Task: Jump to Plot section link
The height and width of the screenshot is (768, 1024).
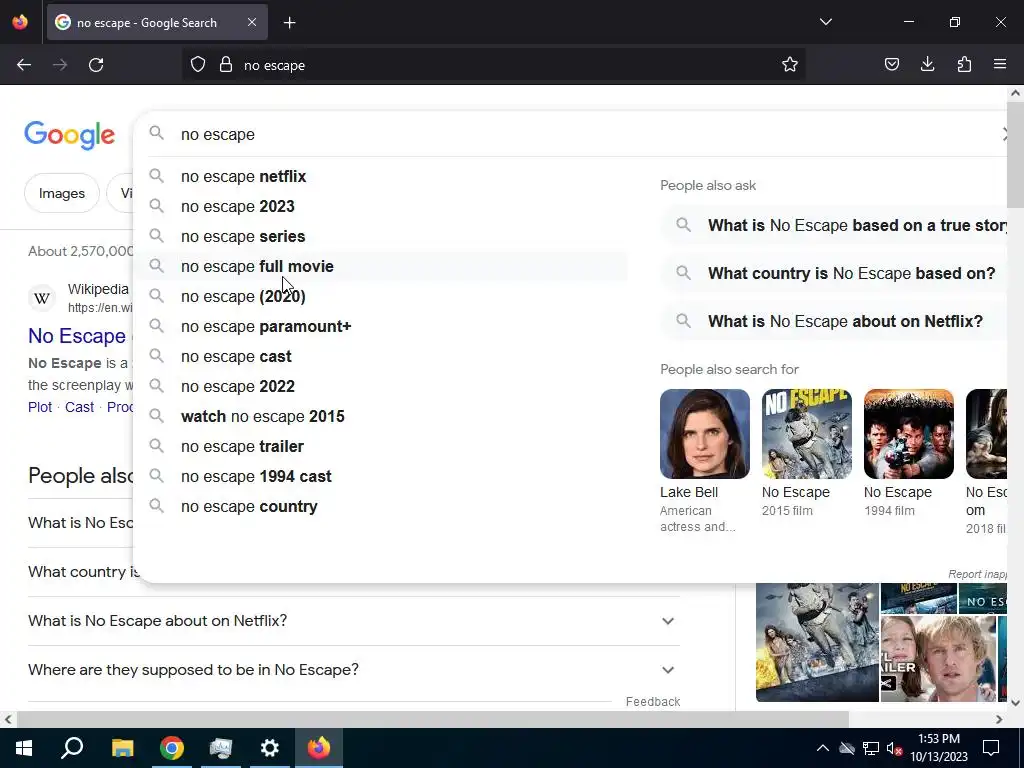Action: pyautogui.click(x=40, y=407)
